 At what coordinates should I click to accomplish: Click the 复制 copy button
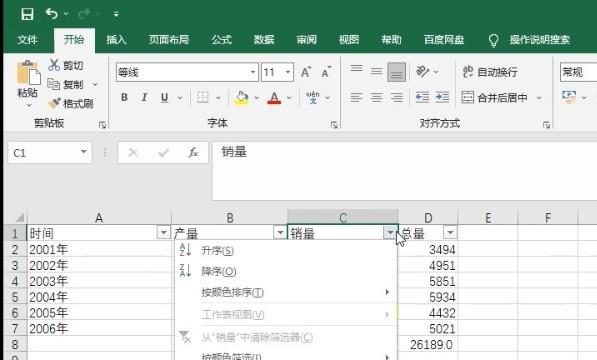click(x=65, y=84)
